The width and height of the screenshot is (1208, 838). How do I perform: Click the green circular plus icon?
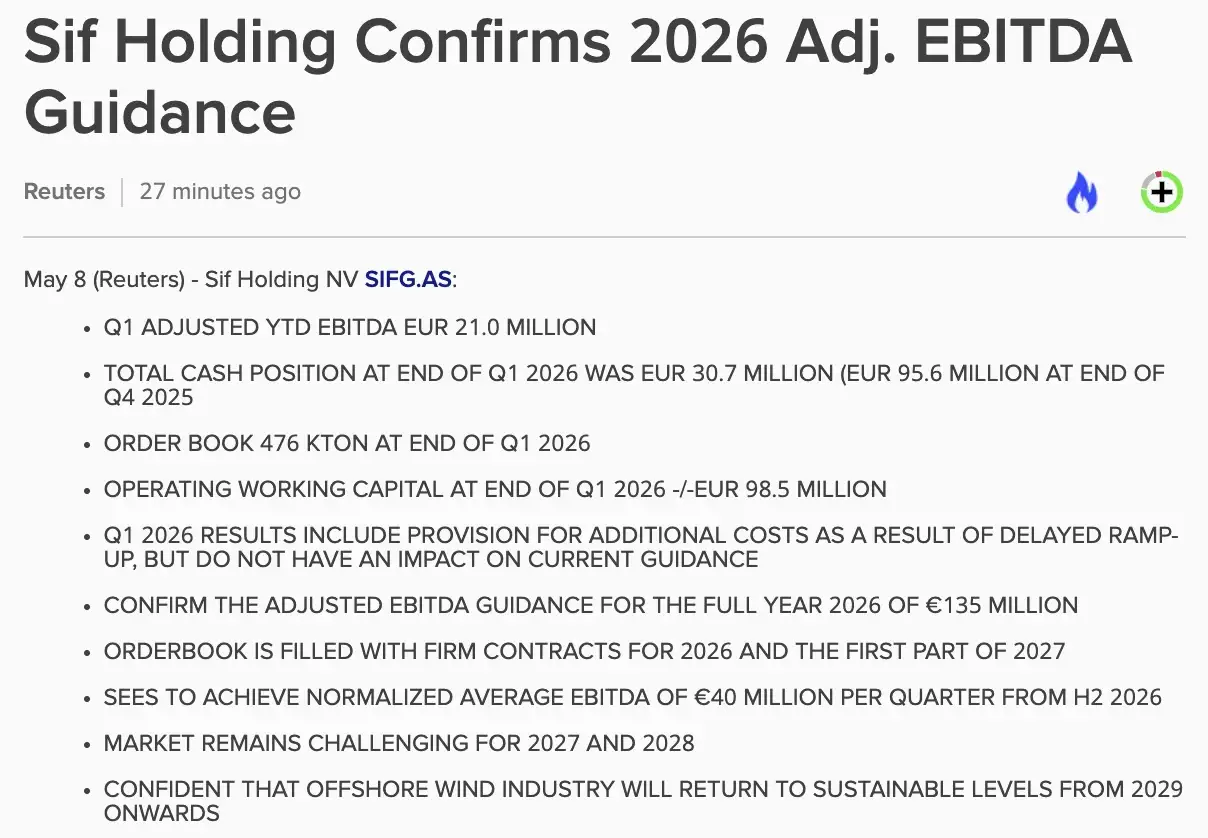[1162, 192]
